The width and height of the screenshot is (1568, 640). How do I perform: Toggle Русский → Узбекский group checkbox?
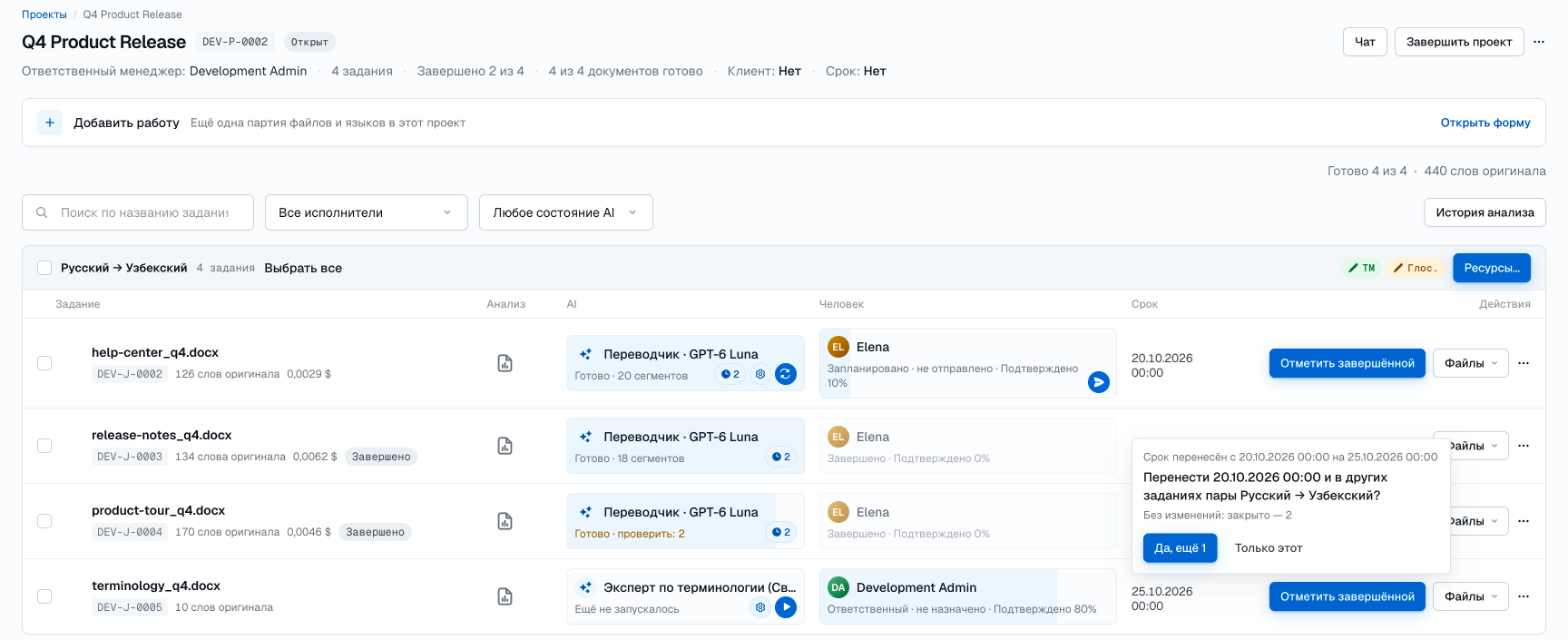(44, 268)
